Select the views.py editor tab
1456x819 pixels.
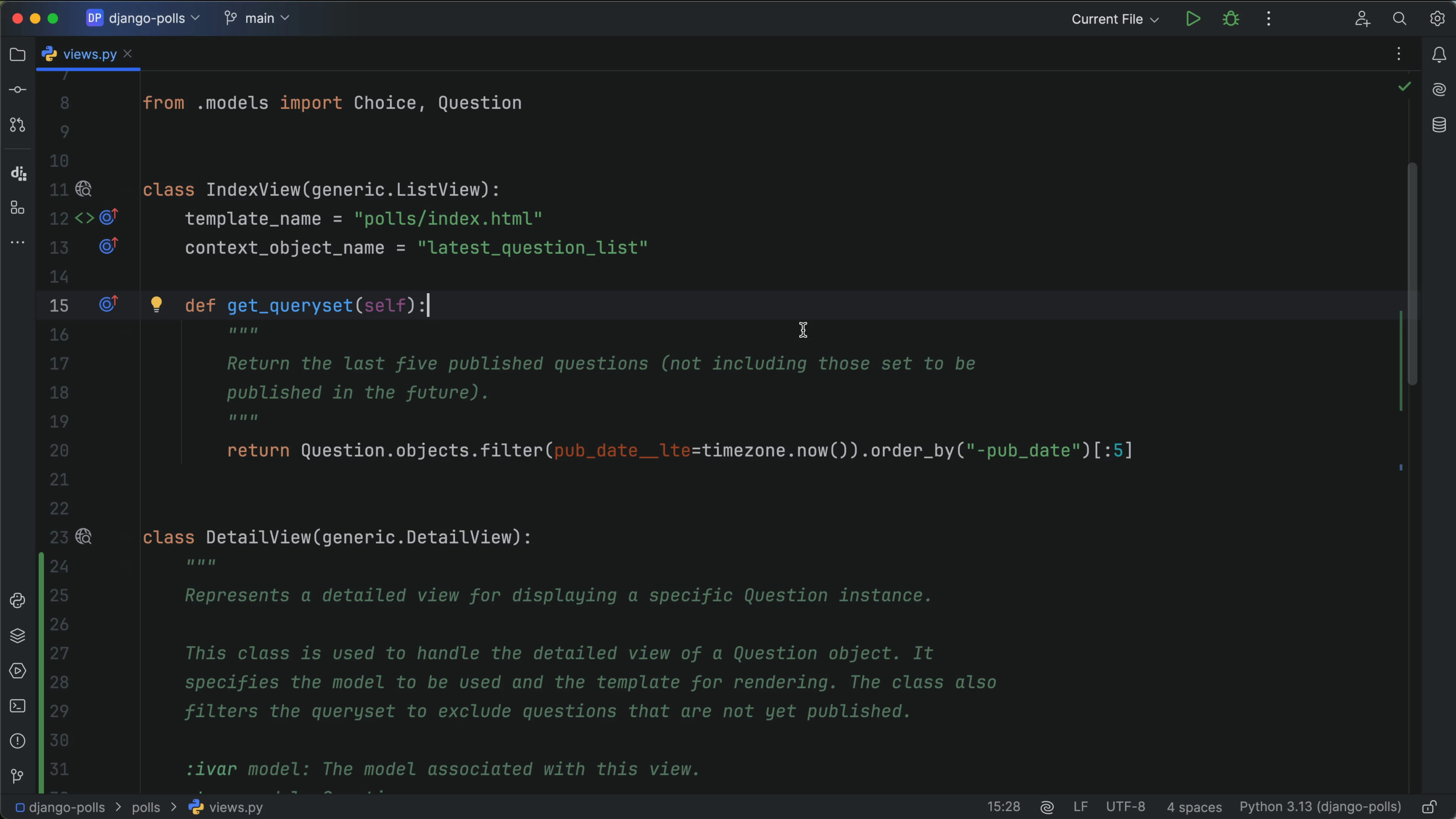[89, 54]
